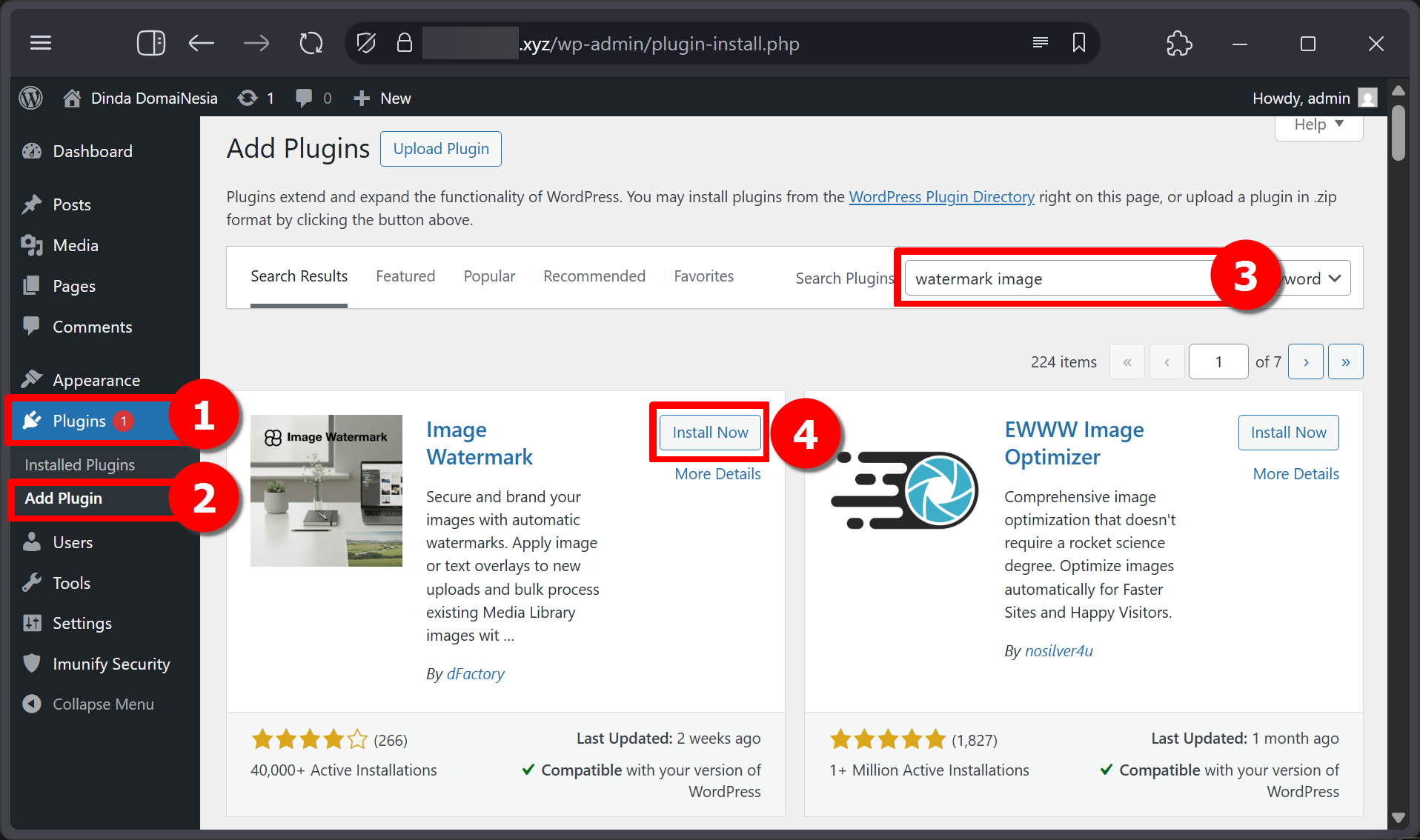Go to next results page
The width and height of the screenshot is (1420, 840).
pos(1305,362)
